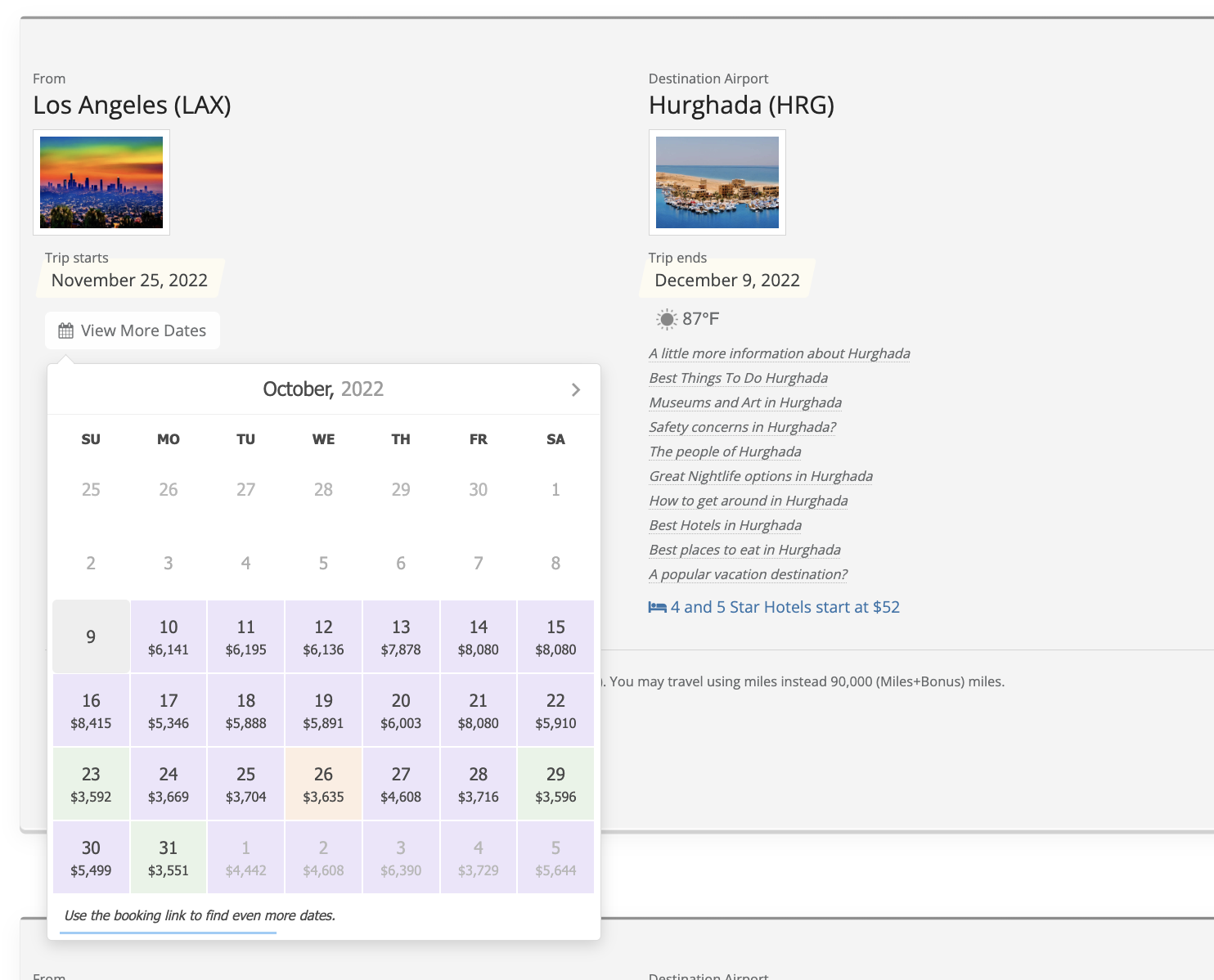Click the sun weather icon
Image resolution: width=1214 pixels, height=980 pixels.
pos(667,319)
